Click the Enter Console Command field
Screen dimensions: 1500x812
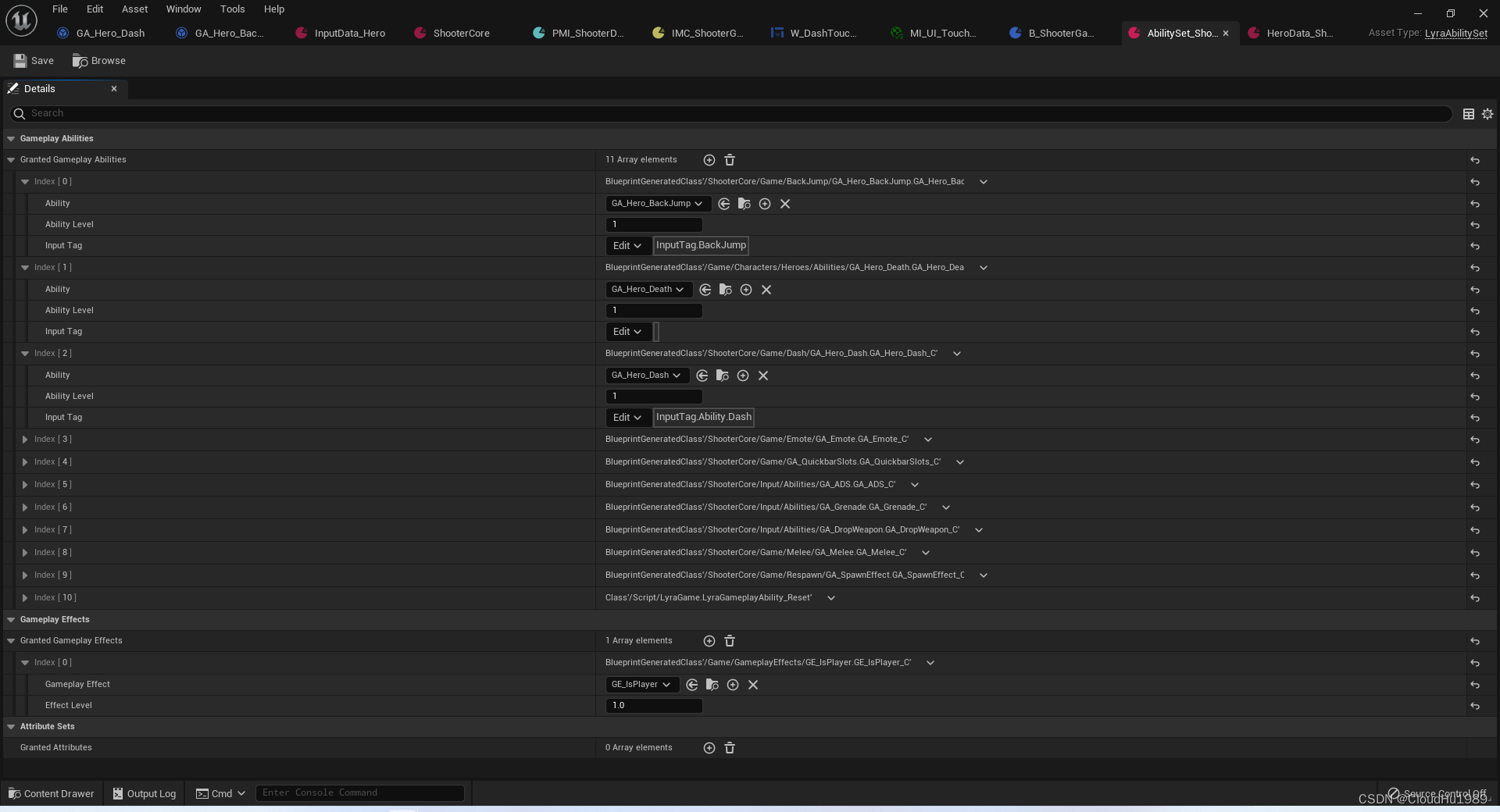click(360, 793)
